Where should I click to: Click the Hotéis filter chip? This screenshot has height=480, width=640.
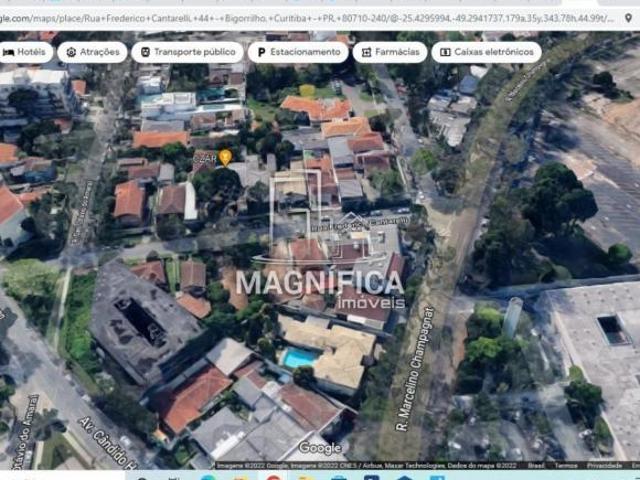(x=25, y=52)
